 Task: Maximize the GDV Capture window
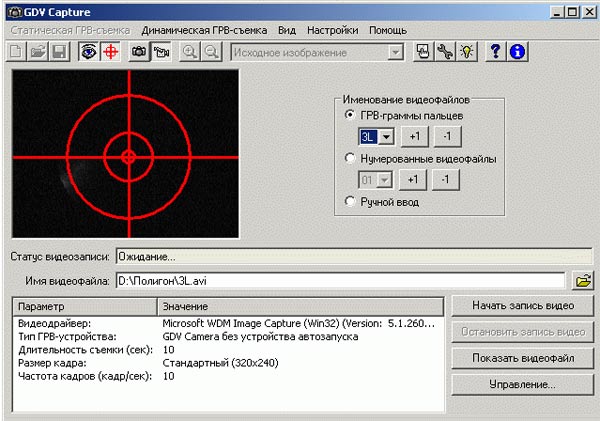[572, 12]
